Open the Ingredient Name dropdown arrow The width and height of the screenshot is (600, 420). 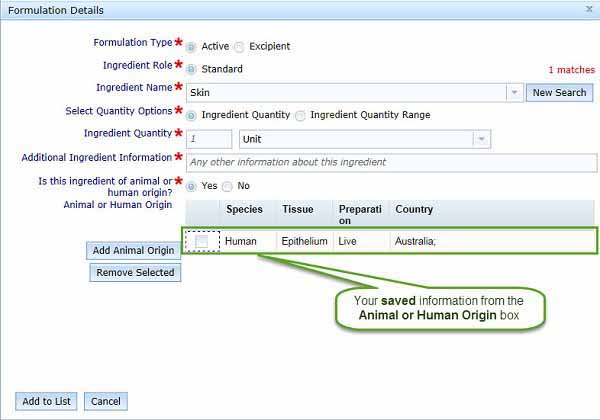(515, 92)
